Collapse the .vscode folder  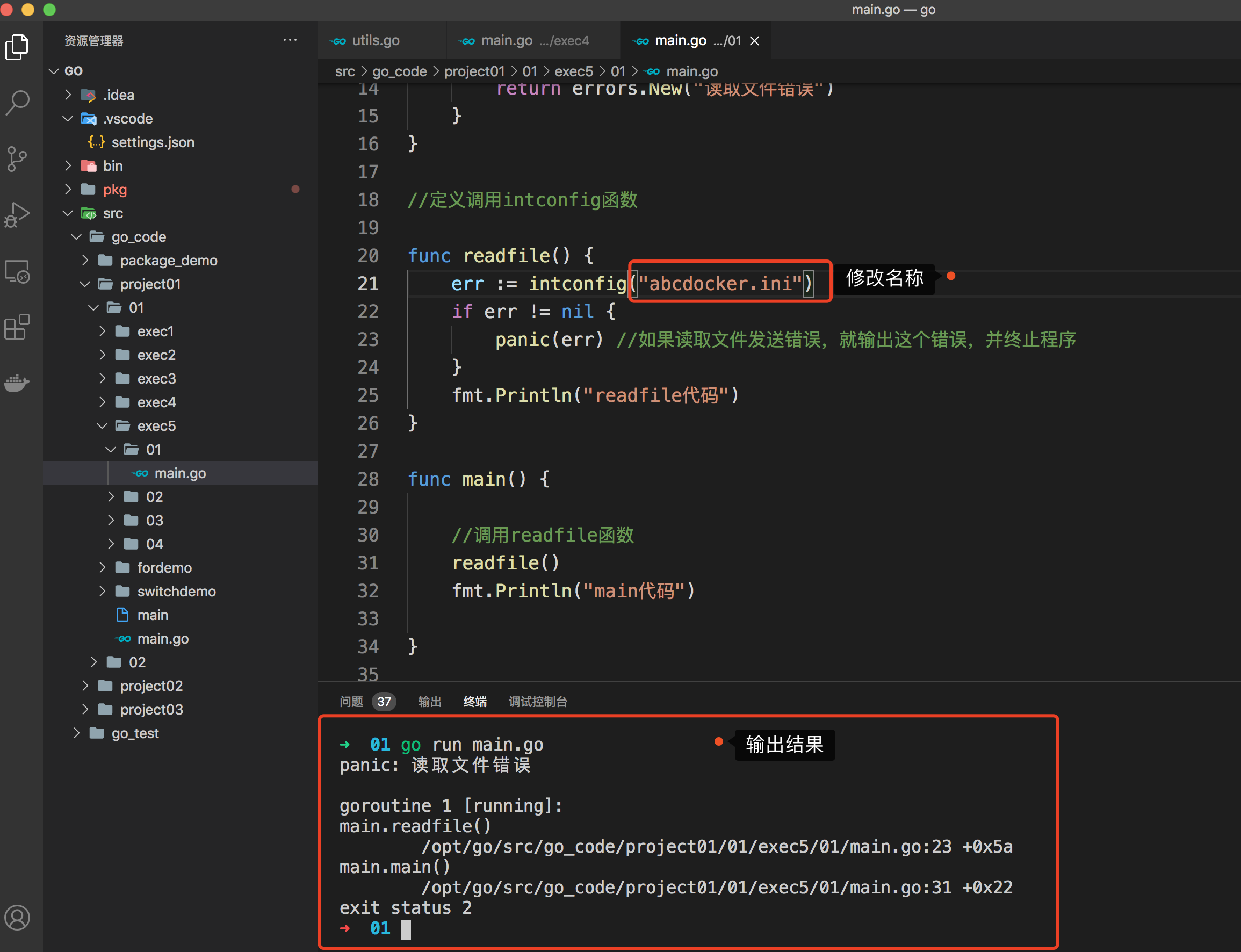click(127, 118)
